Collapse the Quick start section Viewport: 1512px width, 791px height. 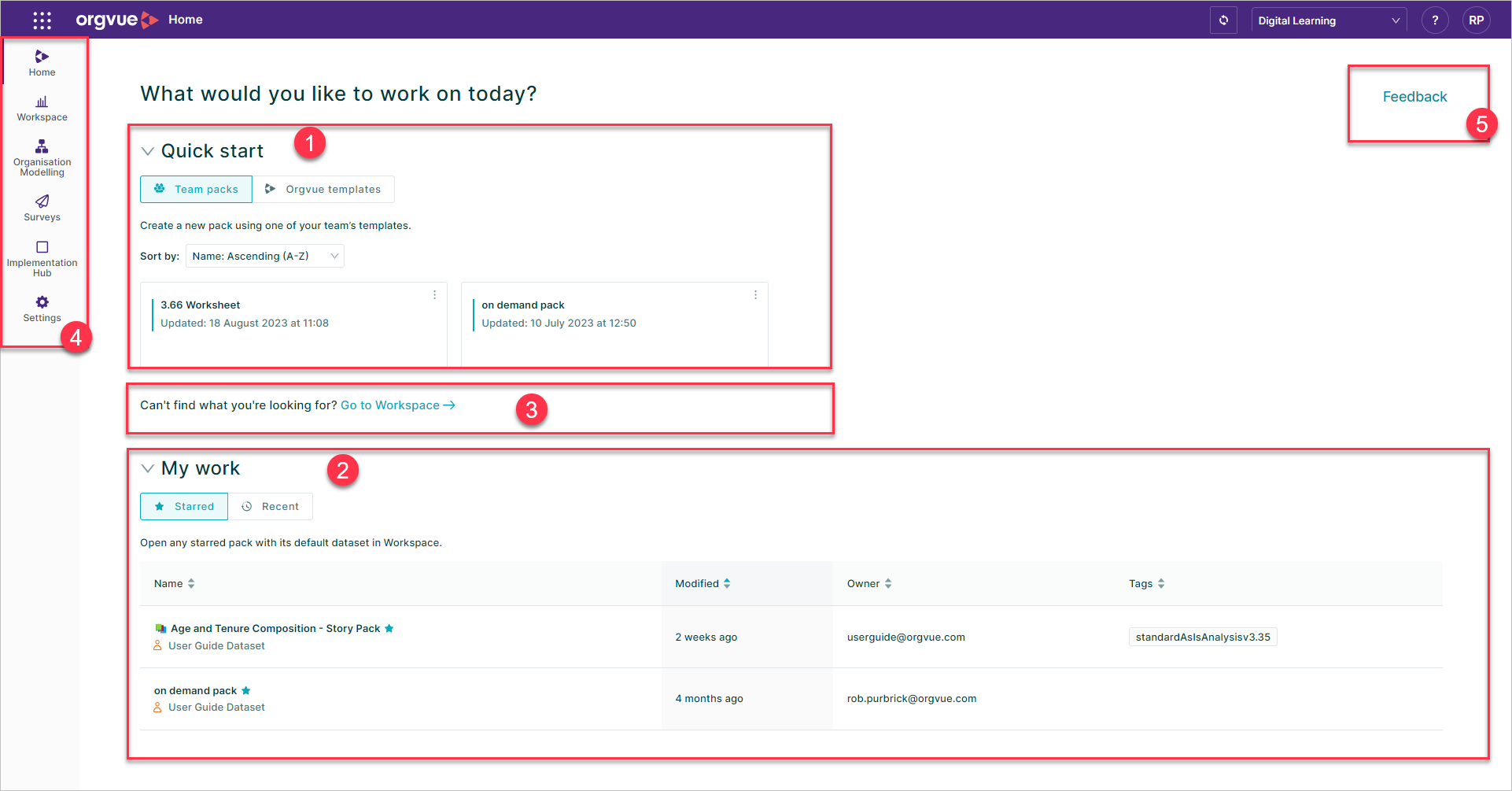point(148,150)
